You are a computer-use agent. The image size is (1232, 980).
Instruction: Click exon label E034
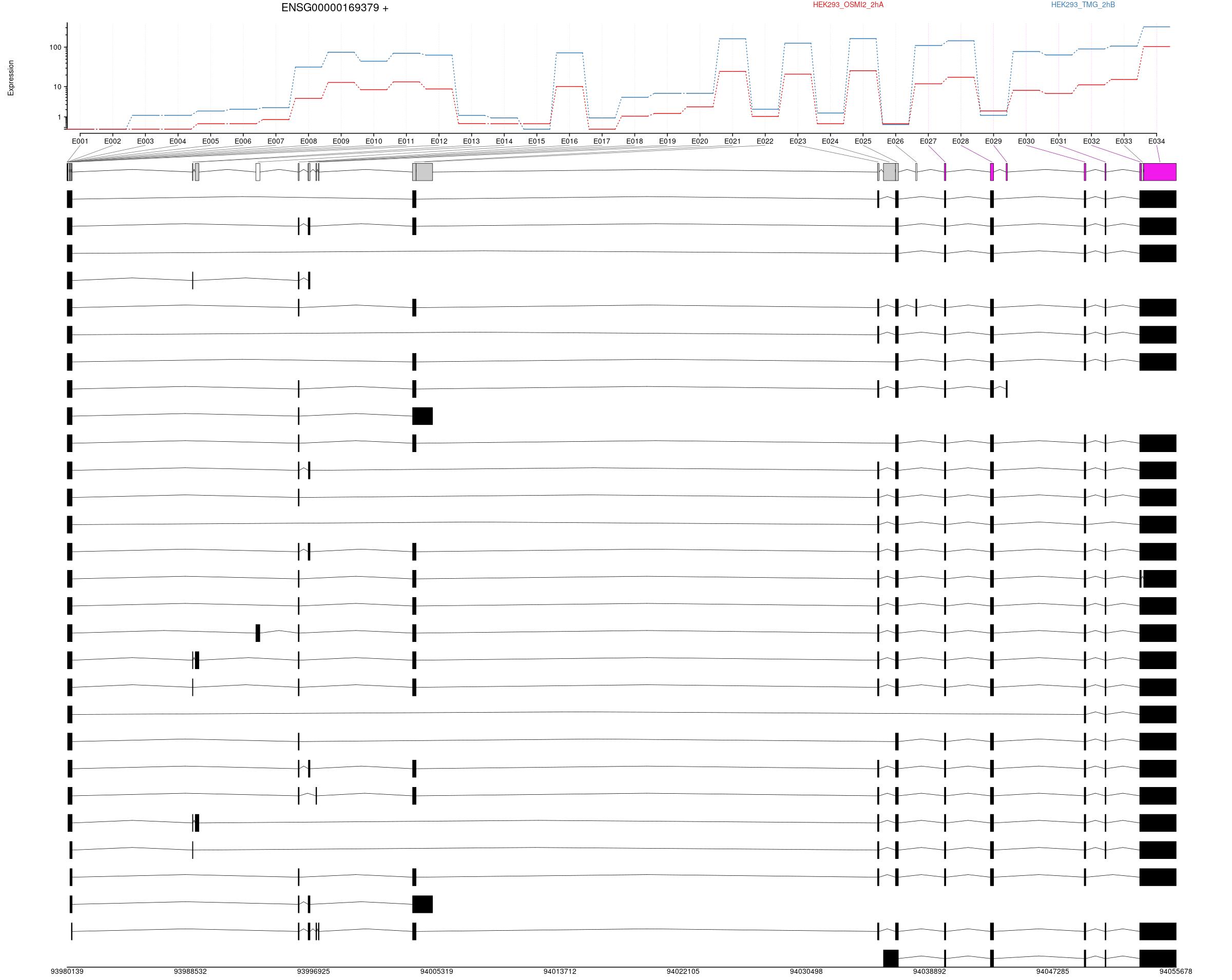coord(1157,141)
